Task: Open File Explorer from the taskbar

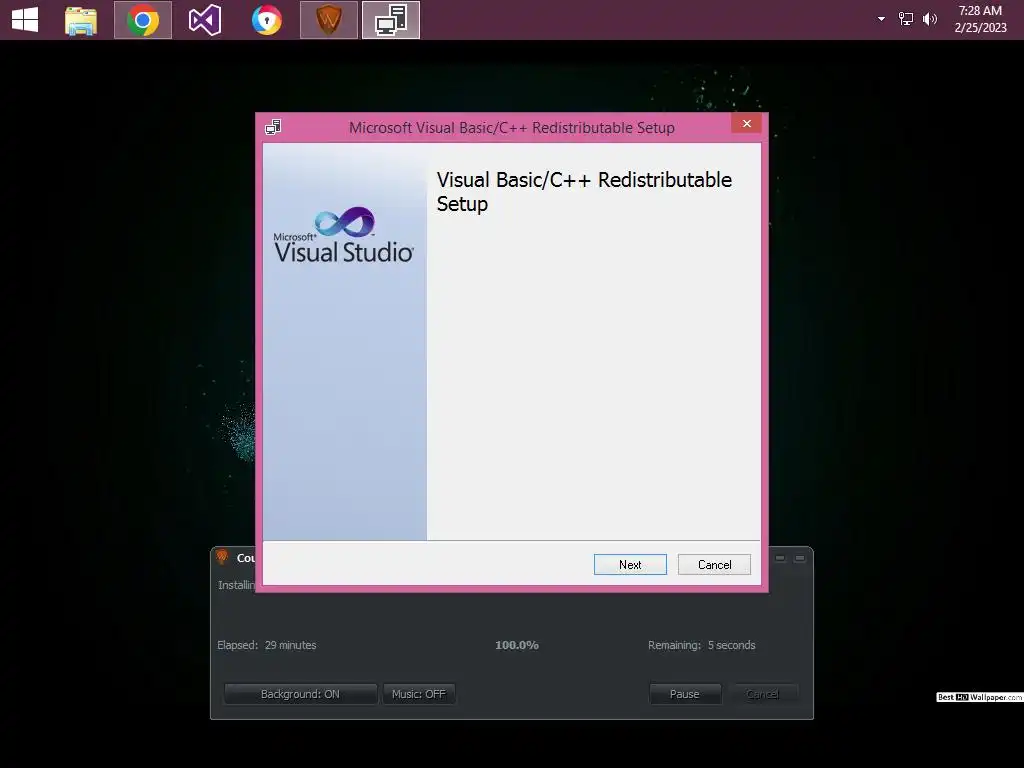Action: point(81,20)
